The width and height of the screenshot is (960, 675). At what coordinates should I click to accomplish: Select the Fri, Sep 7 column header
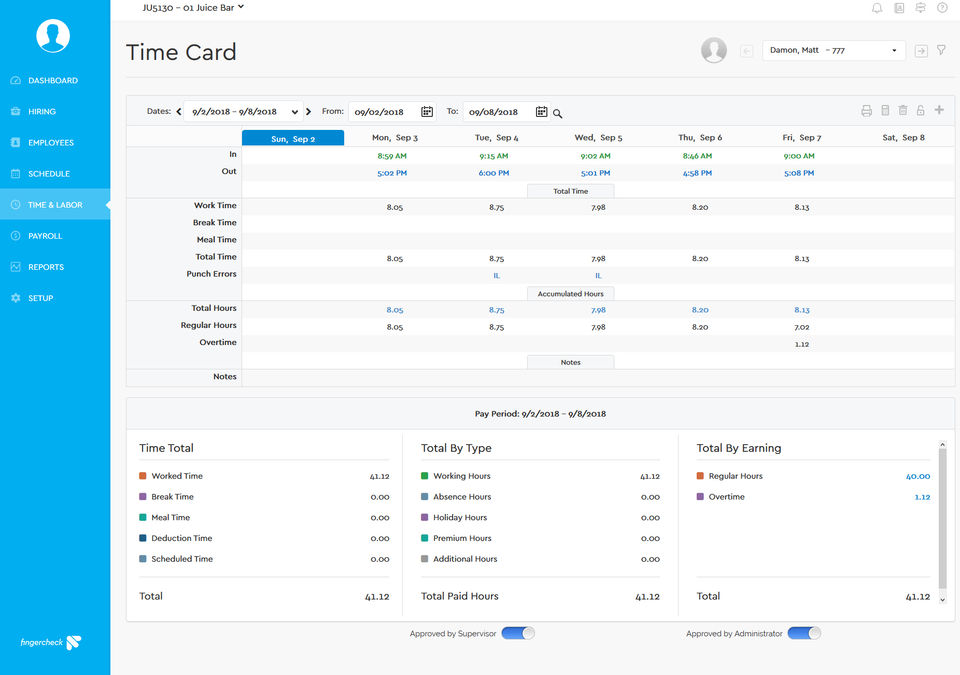tap(801, 138)
